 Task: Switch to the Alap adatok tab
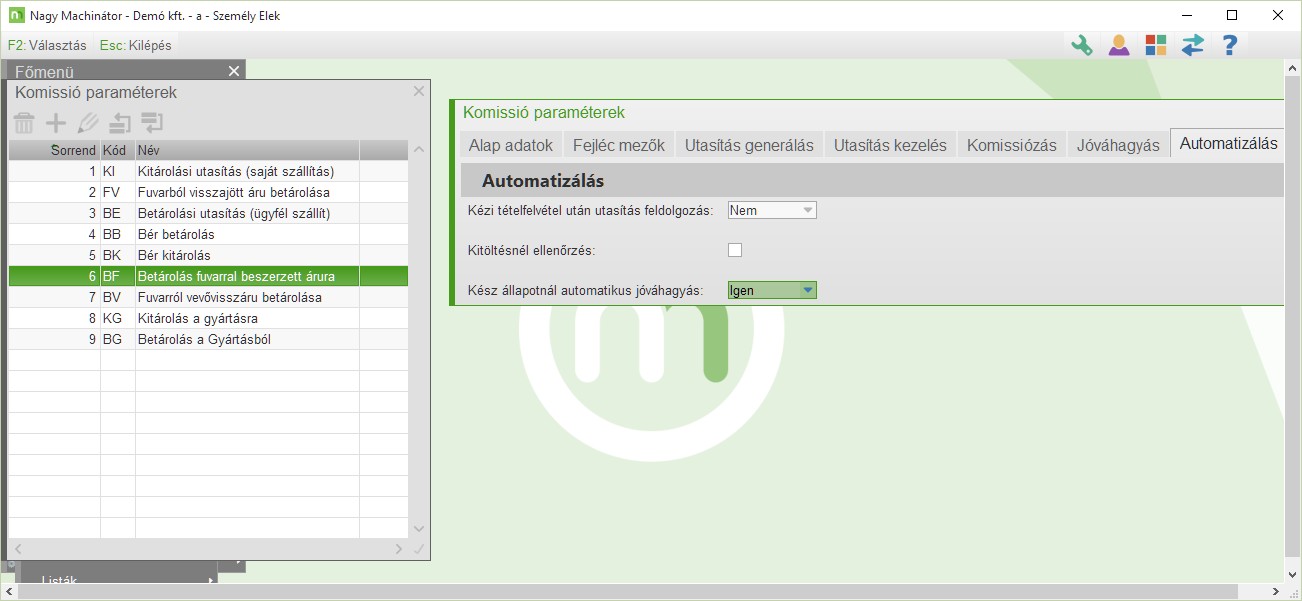point(511,145)
